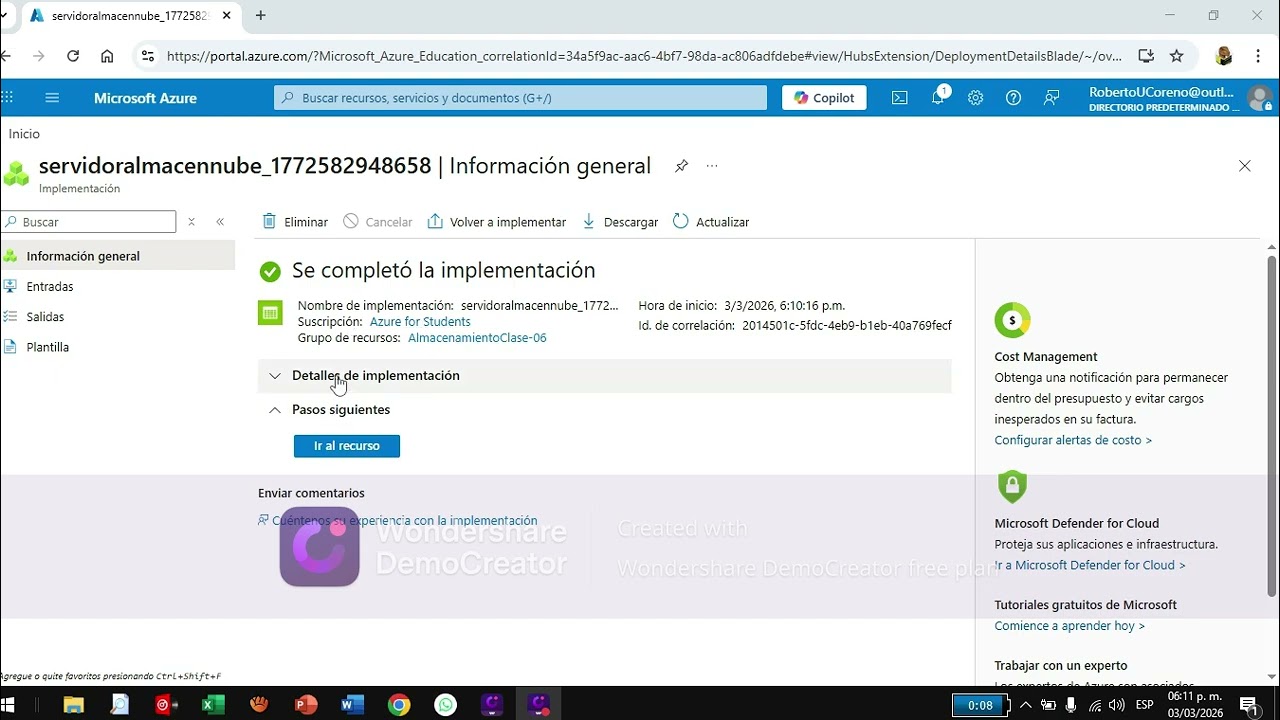The height and width of the screenshot is (720, 1280).
Task: Click the Cost Management dollar icon
Action: pos(1012,320)
